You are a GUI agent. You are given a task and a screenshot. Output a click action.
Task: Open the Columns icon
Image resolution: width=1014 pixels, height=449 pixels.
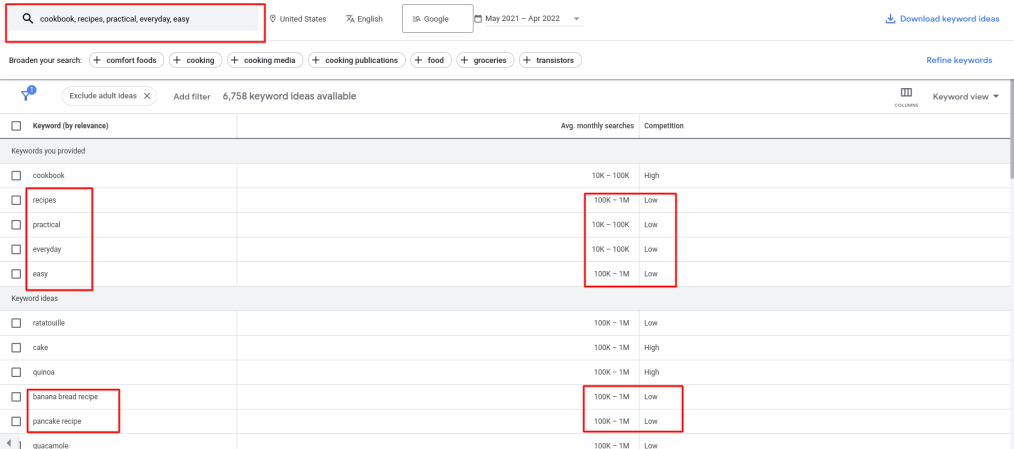[x=906, y=96]
